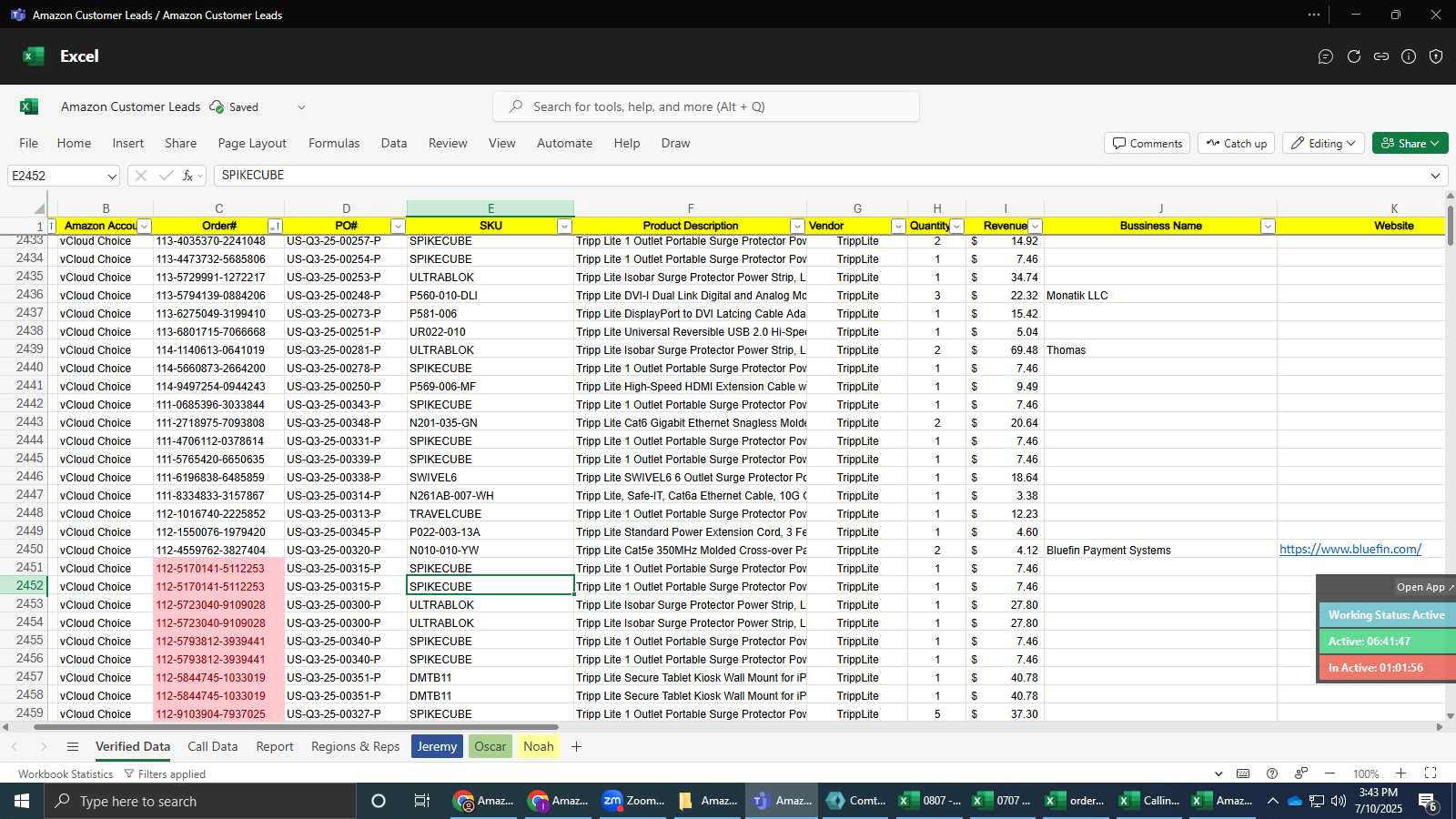Click the cancel X icon in formula bar
Viewport: 1456px width, 819px height.
click(x=141, y=176)
